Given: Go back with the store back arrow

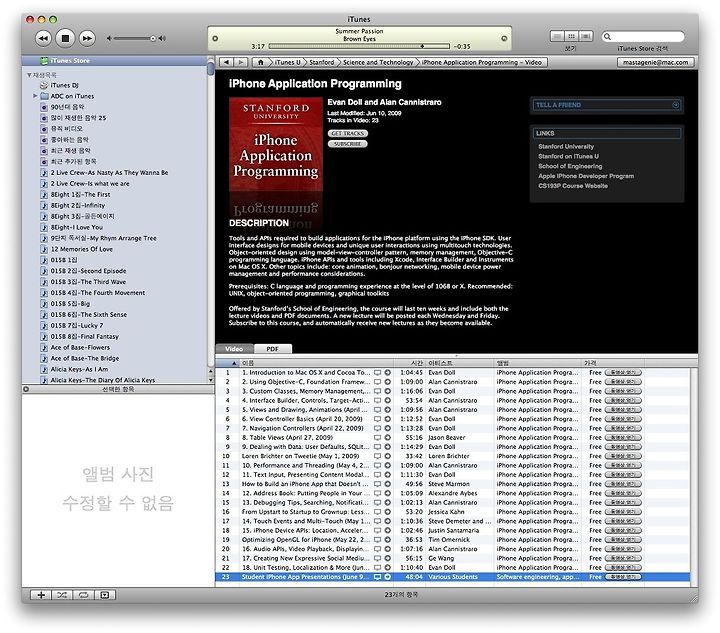Looking at the screenshot, I should tap(226, 62).
